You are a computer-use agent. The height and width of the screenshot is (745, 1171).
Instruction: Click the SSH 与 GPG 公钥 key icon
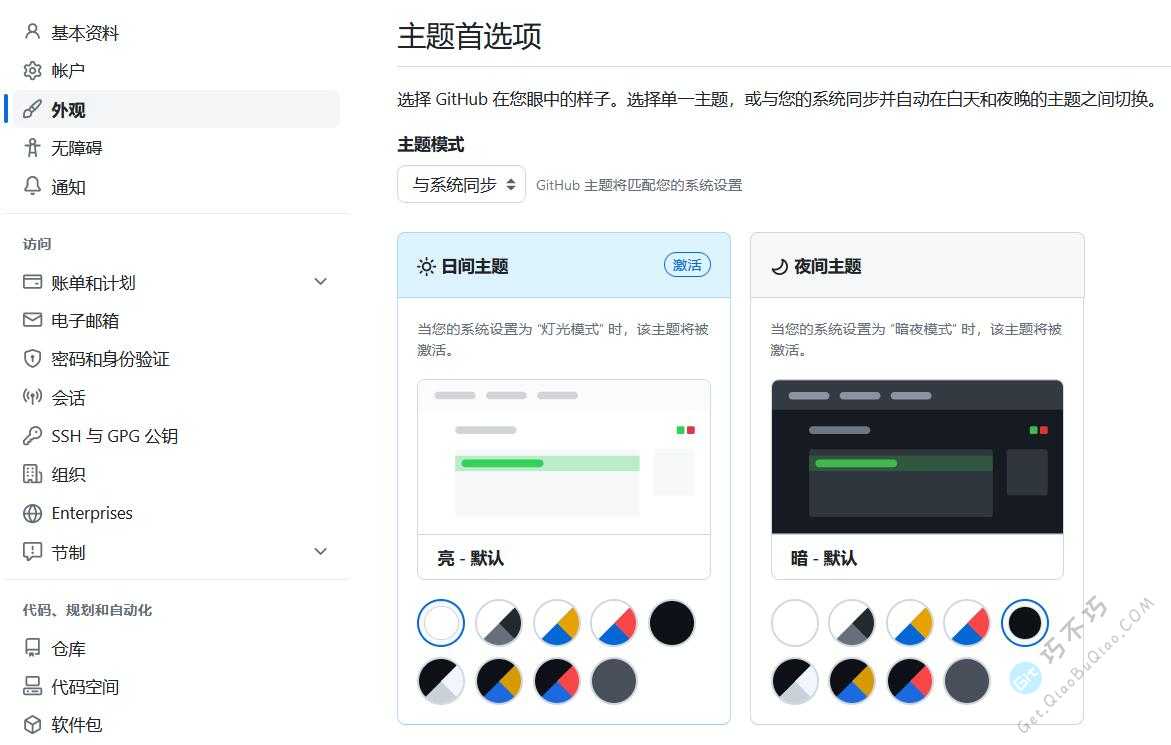(33, 435)
